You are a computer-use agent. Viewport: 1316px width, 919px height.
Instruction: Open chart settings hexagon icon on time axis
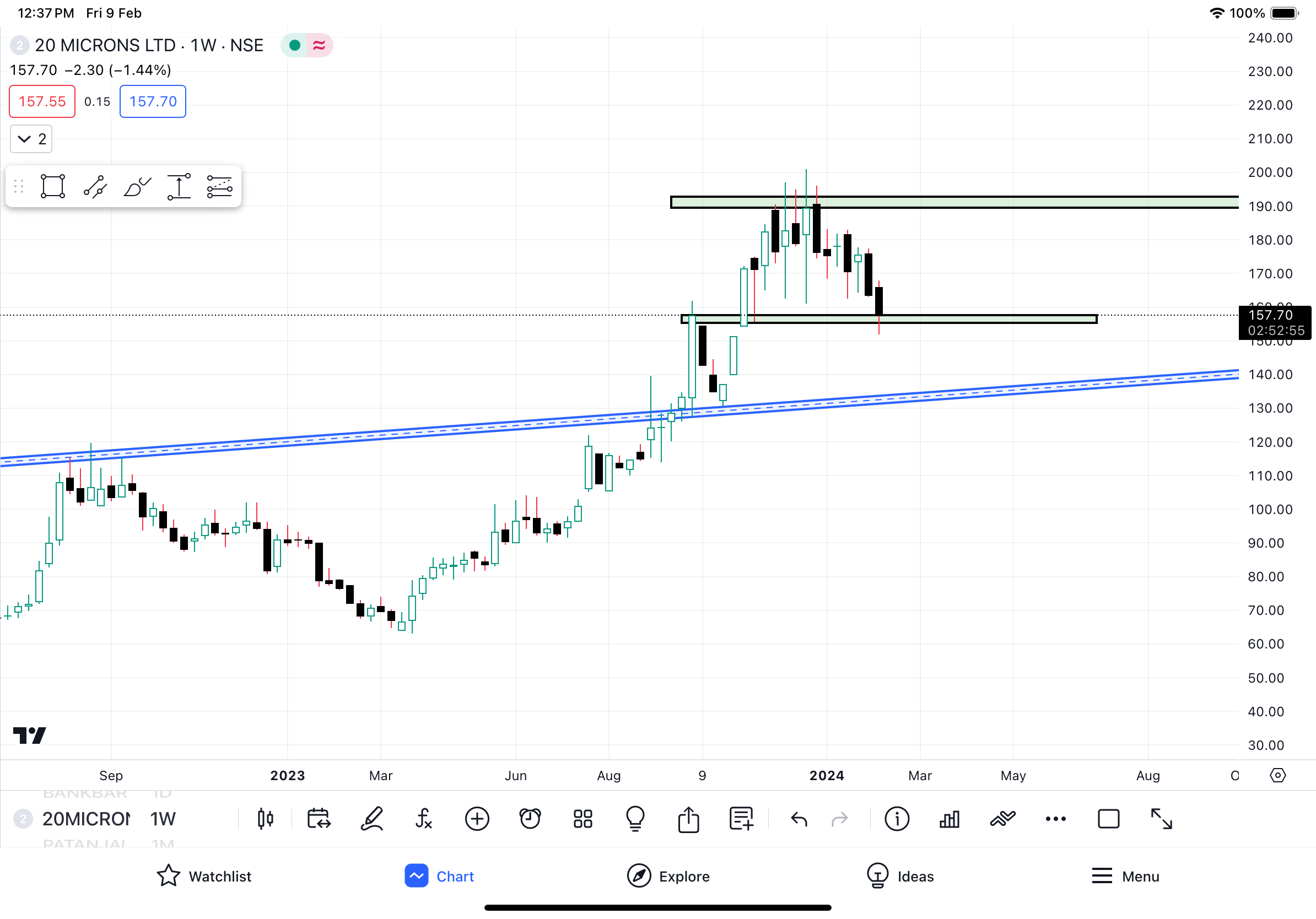click(1277, 775)
